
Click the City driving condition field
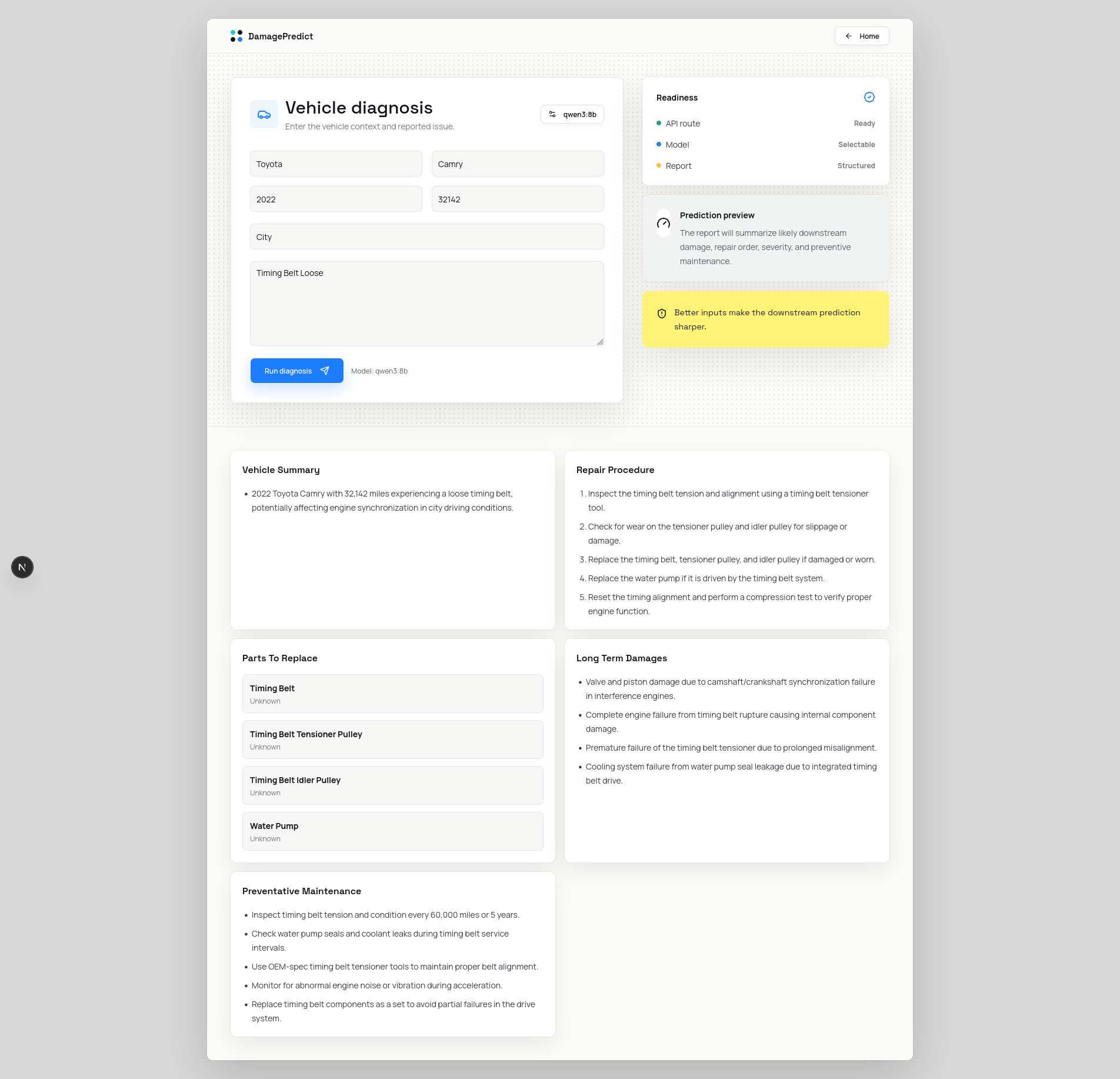tap(427, 237)
